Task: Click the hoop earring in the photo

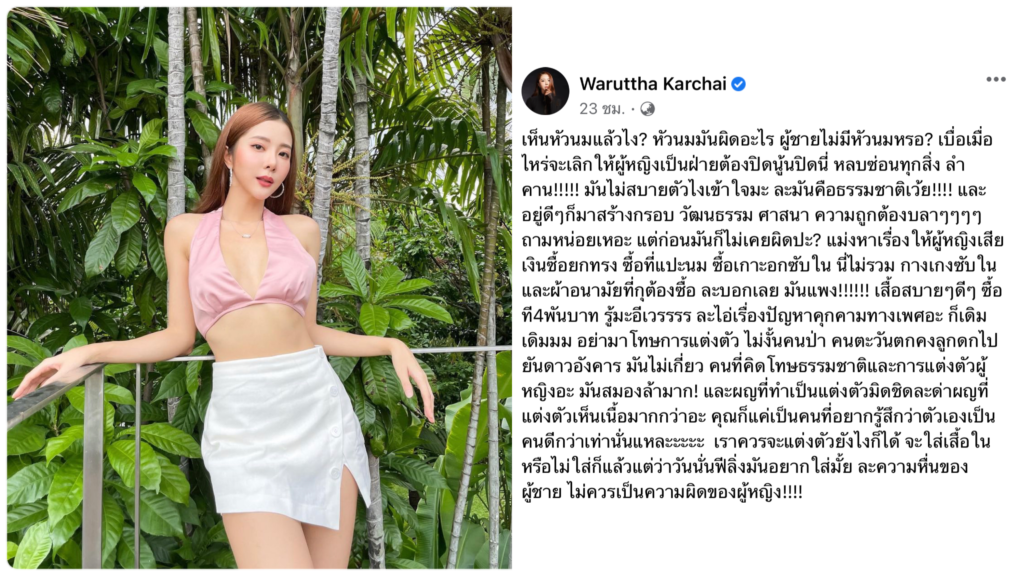Action: point(277,190)
